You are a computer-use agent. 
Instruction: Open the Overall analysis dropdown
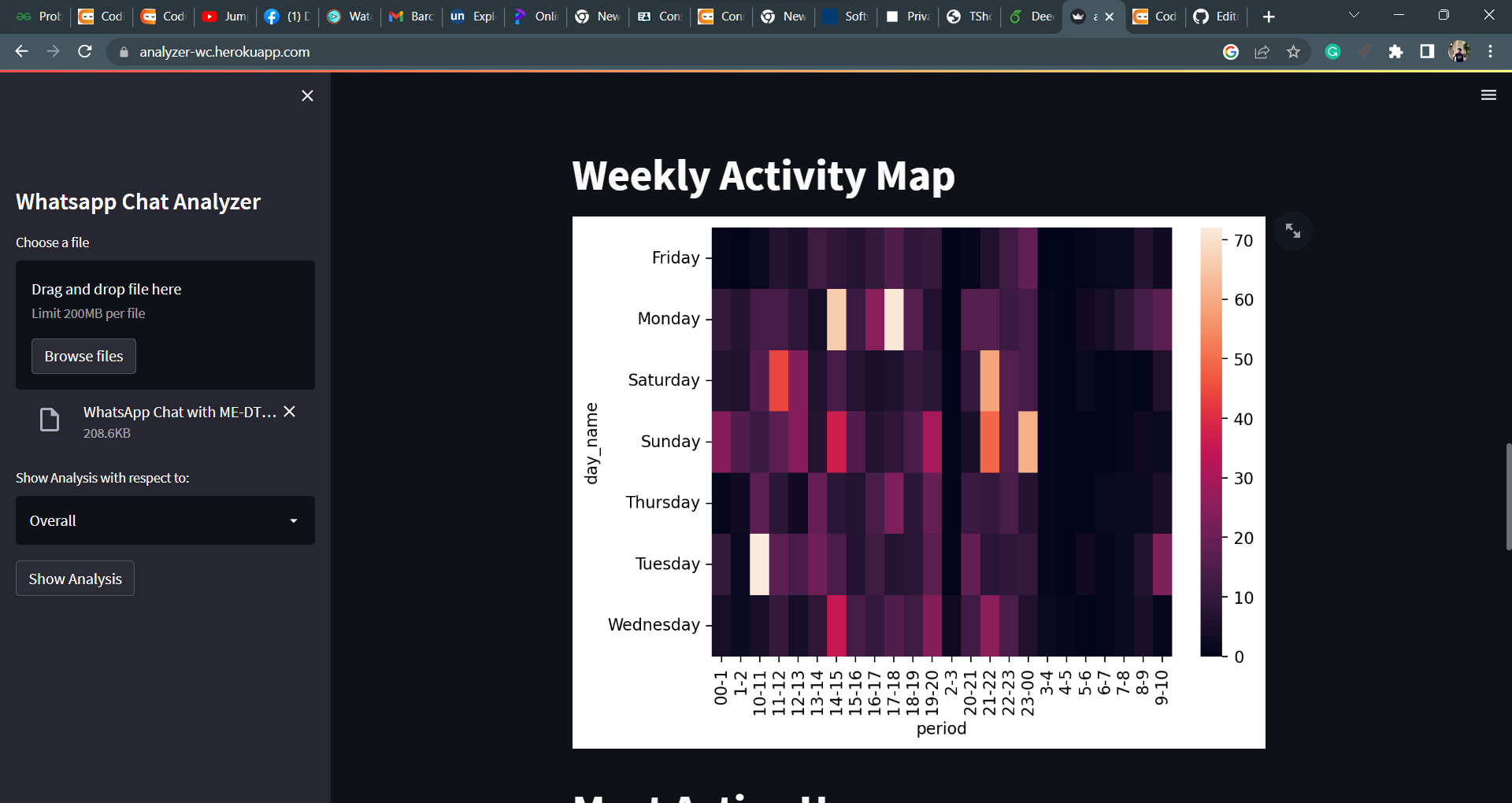[165, 520]
